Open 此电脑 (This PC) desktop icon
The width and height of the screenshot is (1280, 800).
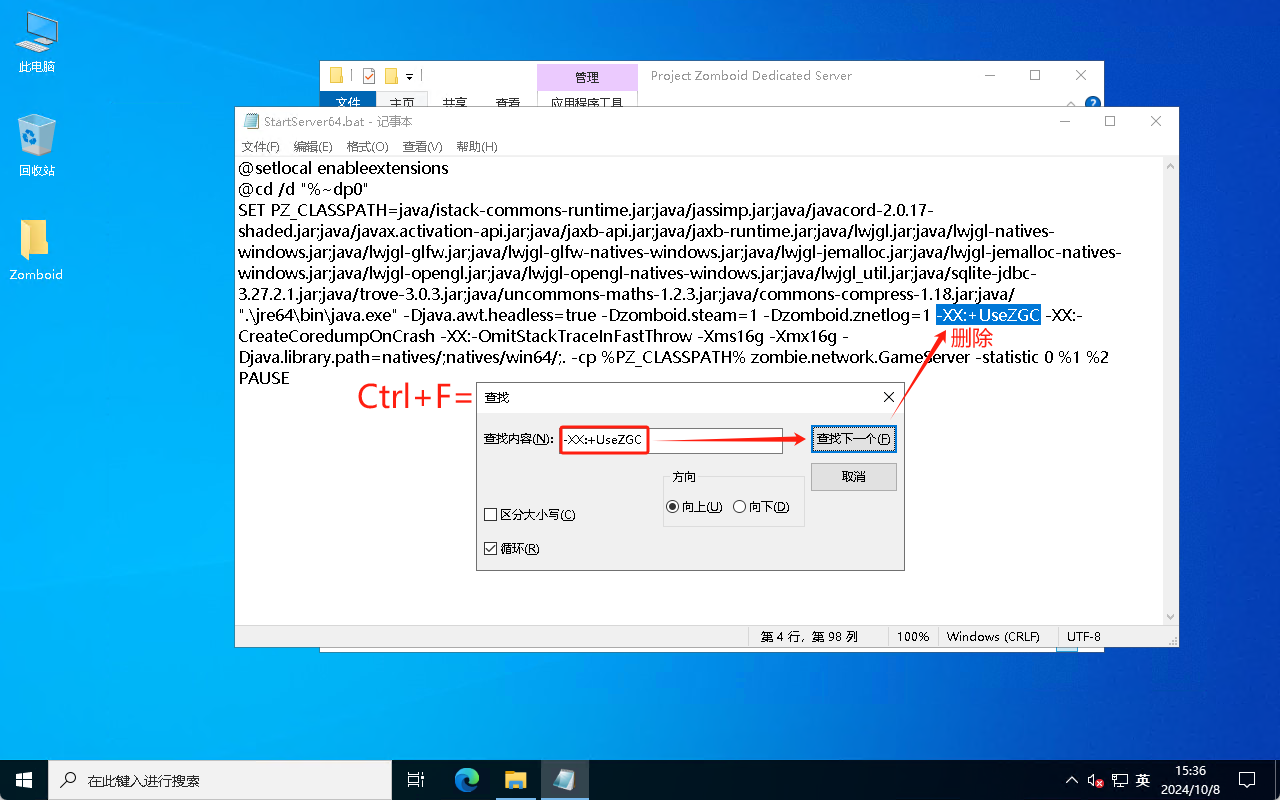point(36,44)
